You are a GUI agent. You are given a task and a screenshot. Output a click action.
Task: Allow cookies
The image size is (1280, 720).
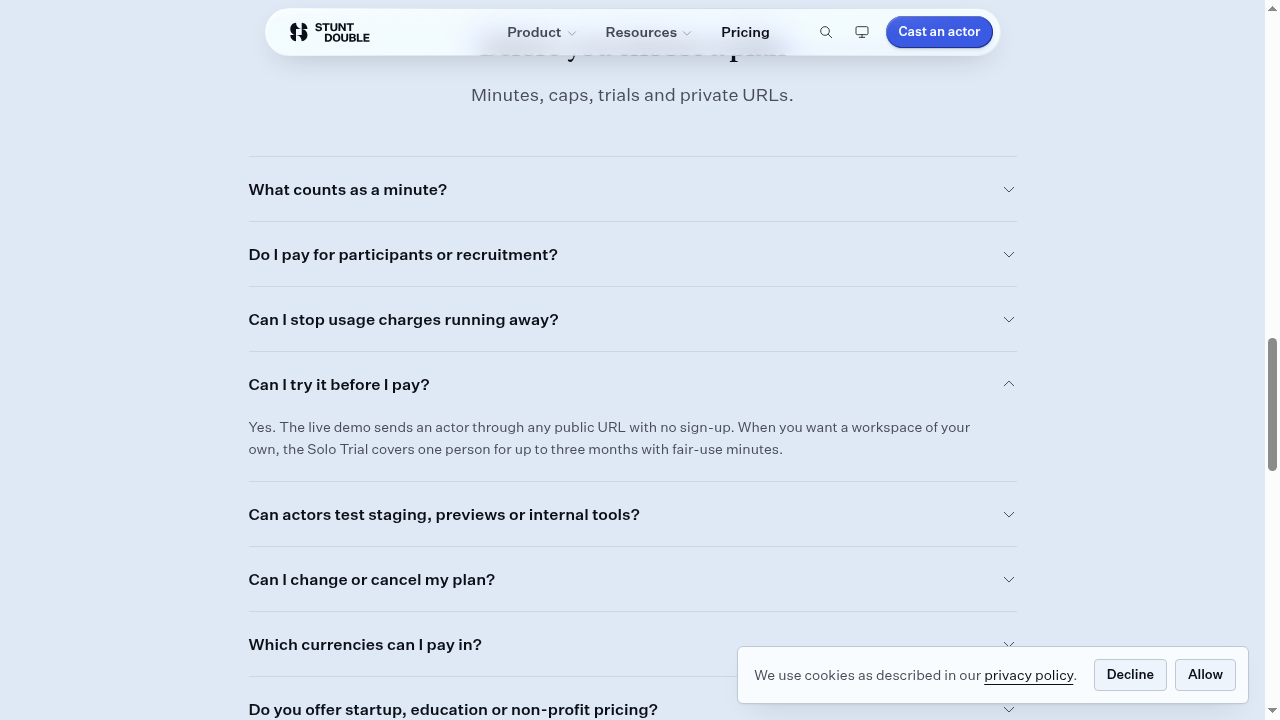point(1205,675)
